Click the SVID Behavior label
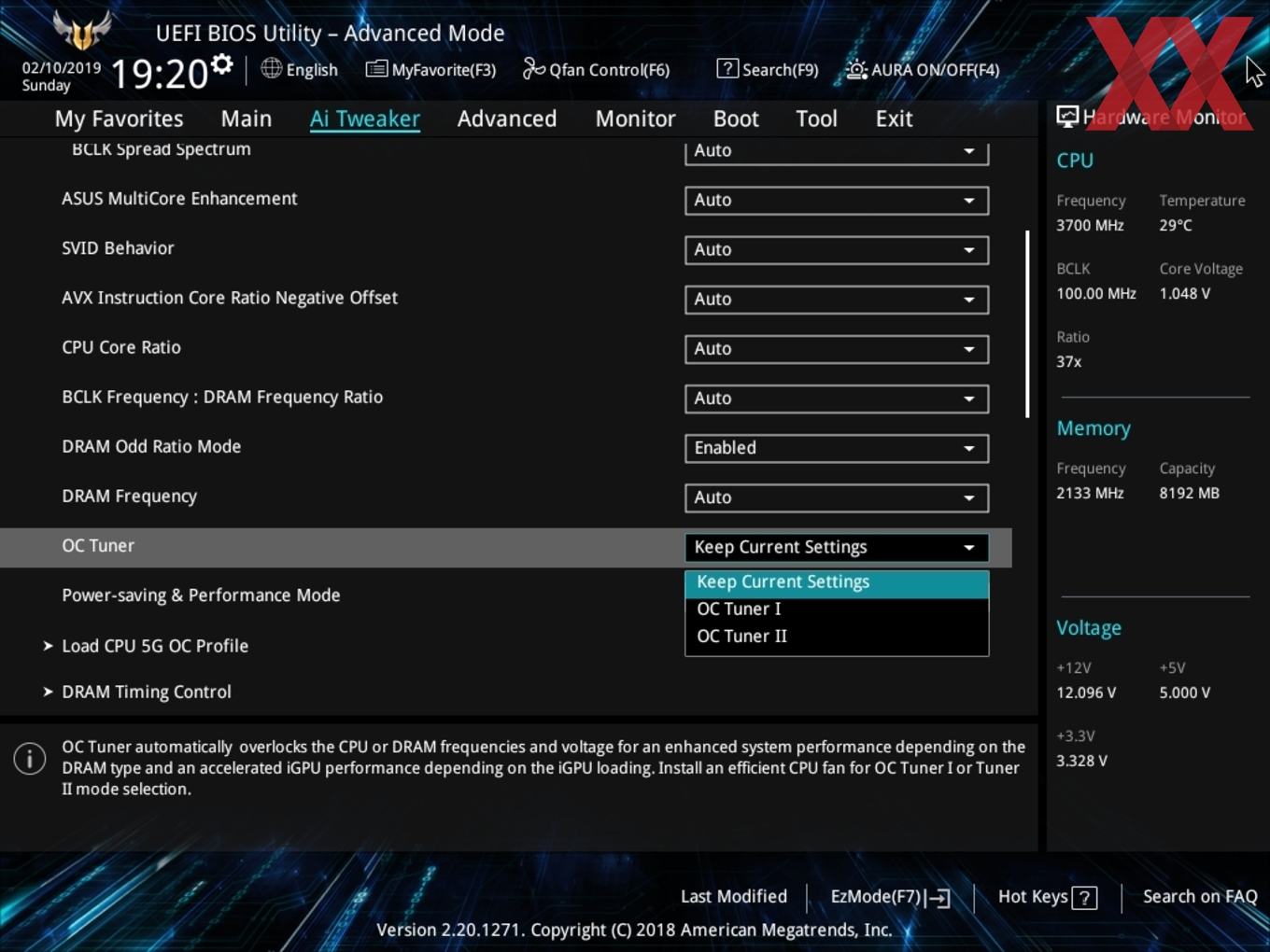Image resolution: width=1270 pixels, height=952 pixels. (x=118, y=248)
